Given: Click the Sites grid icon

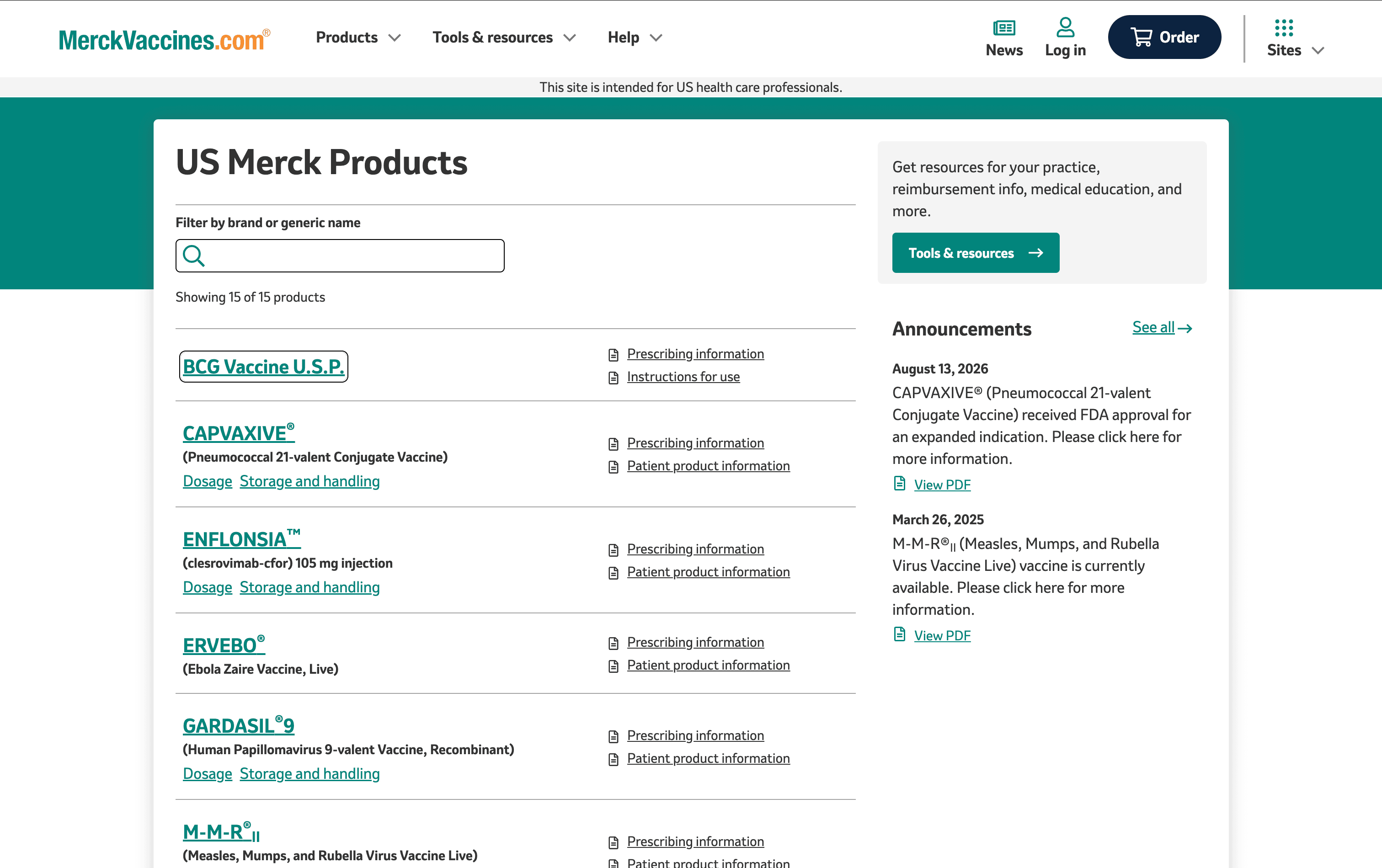Looking at the screenshot, I should tap(1284, 27).
